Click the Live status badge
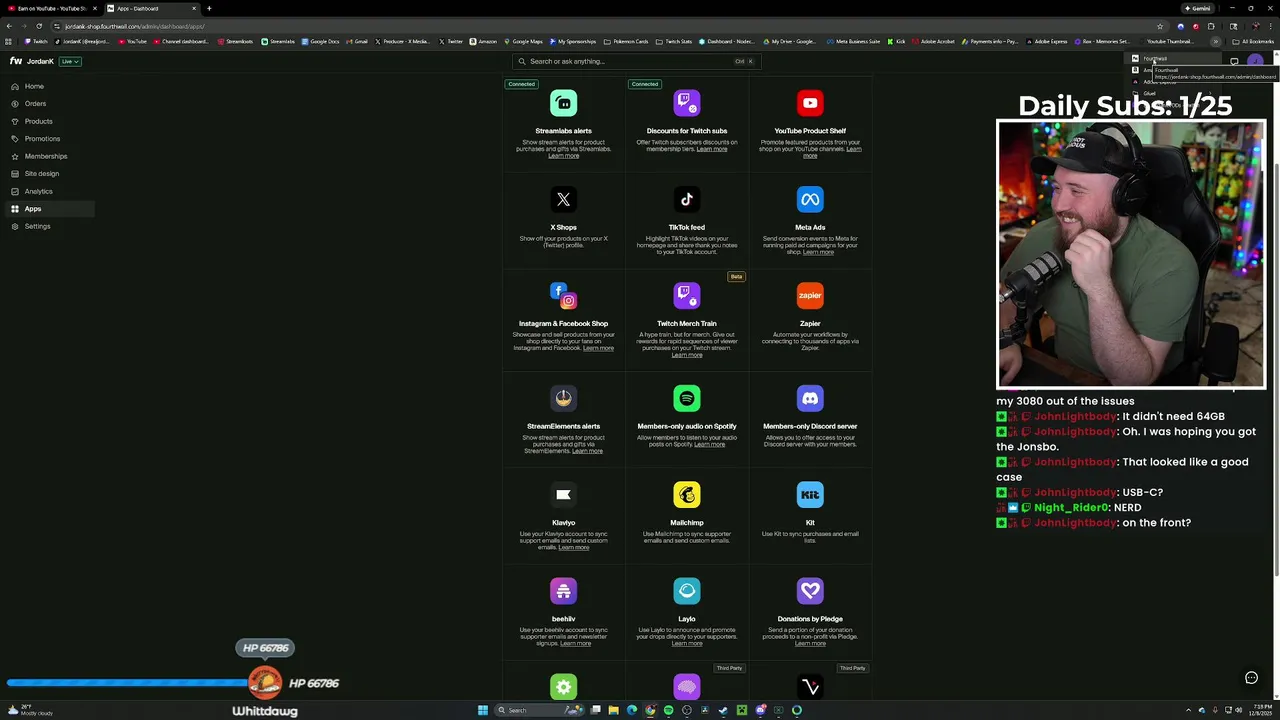Viewport: 1280px width, 720px height. (x=70, y=61)
